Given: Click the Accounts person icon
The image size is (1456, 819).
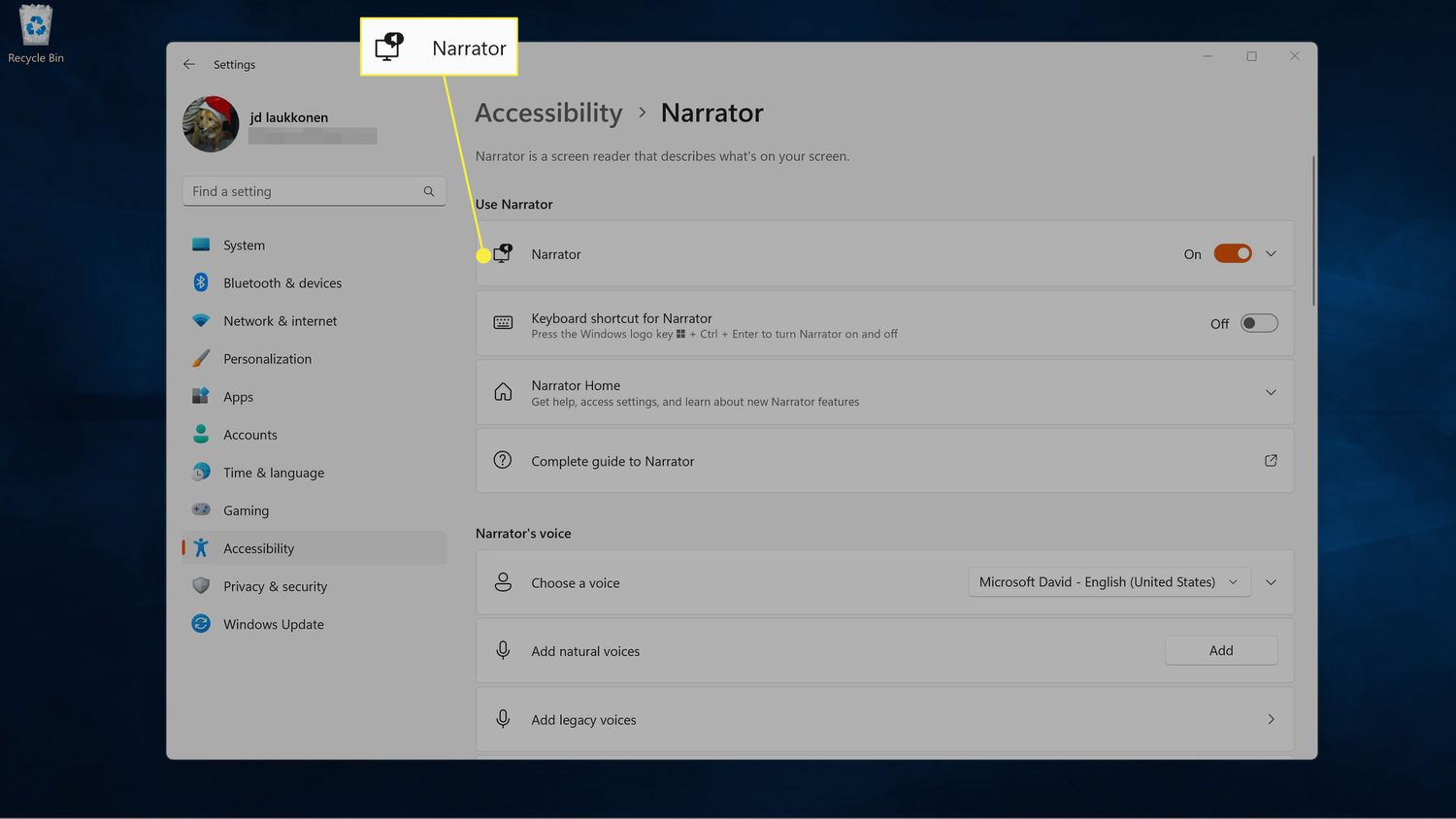Looking at the screenshot, I should [x=201, y=434].
